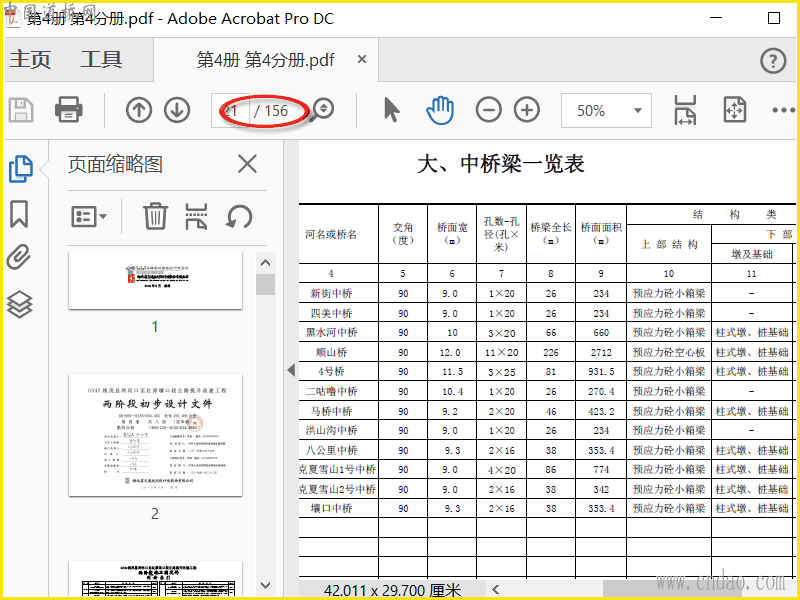Go to next page arrow

[177, 110]
